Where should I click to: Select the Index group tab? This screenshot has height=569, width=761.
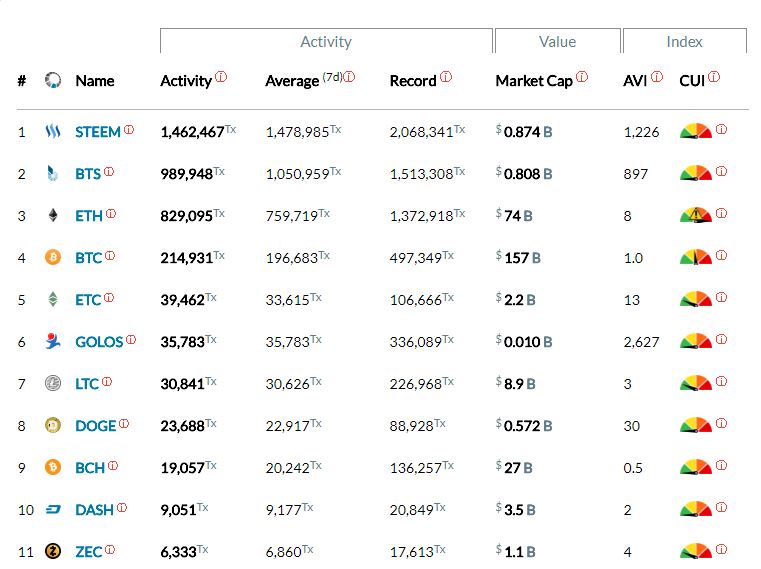684,41
